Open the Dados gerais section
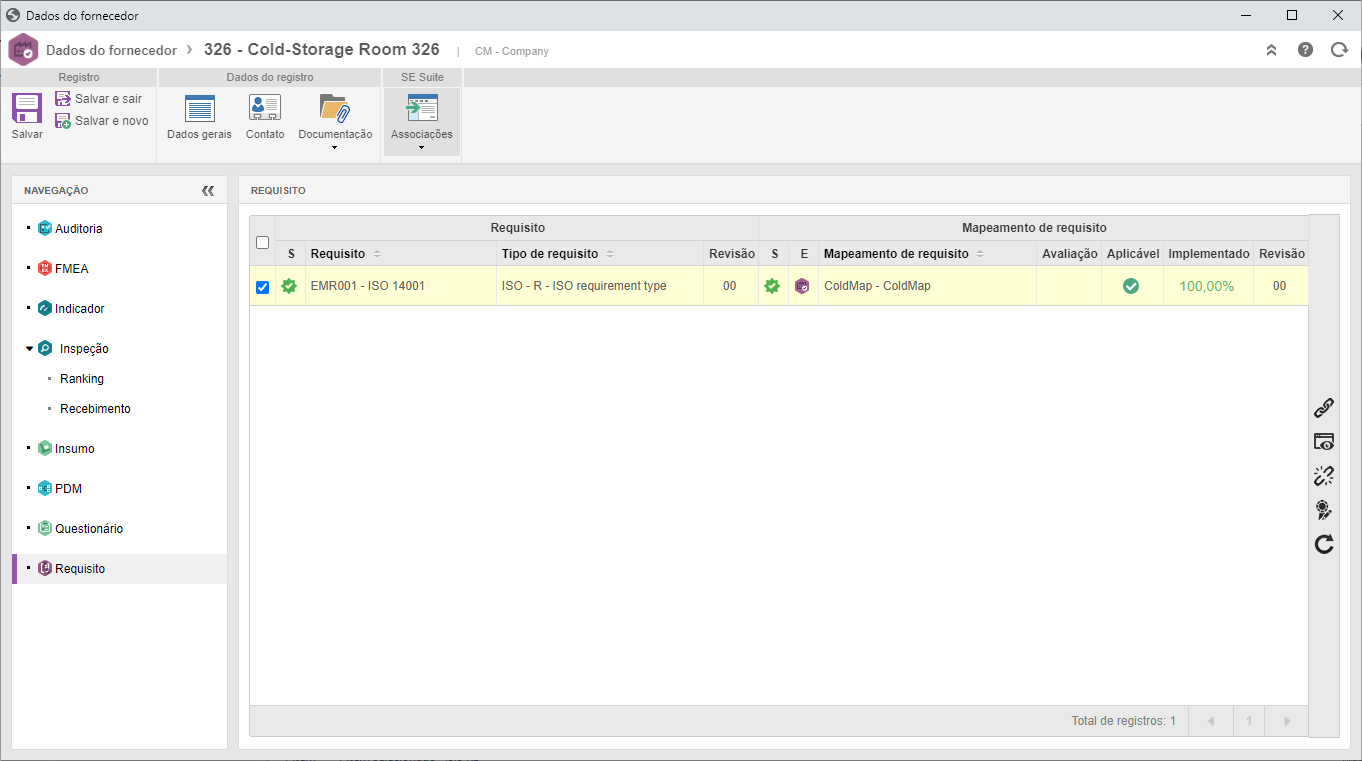Image resolution: width=1362 pixels, height=761 pixels. pos(199,117)
